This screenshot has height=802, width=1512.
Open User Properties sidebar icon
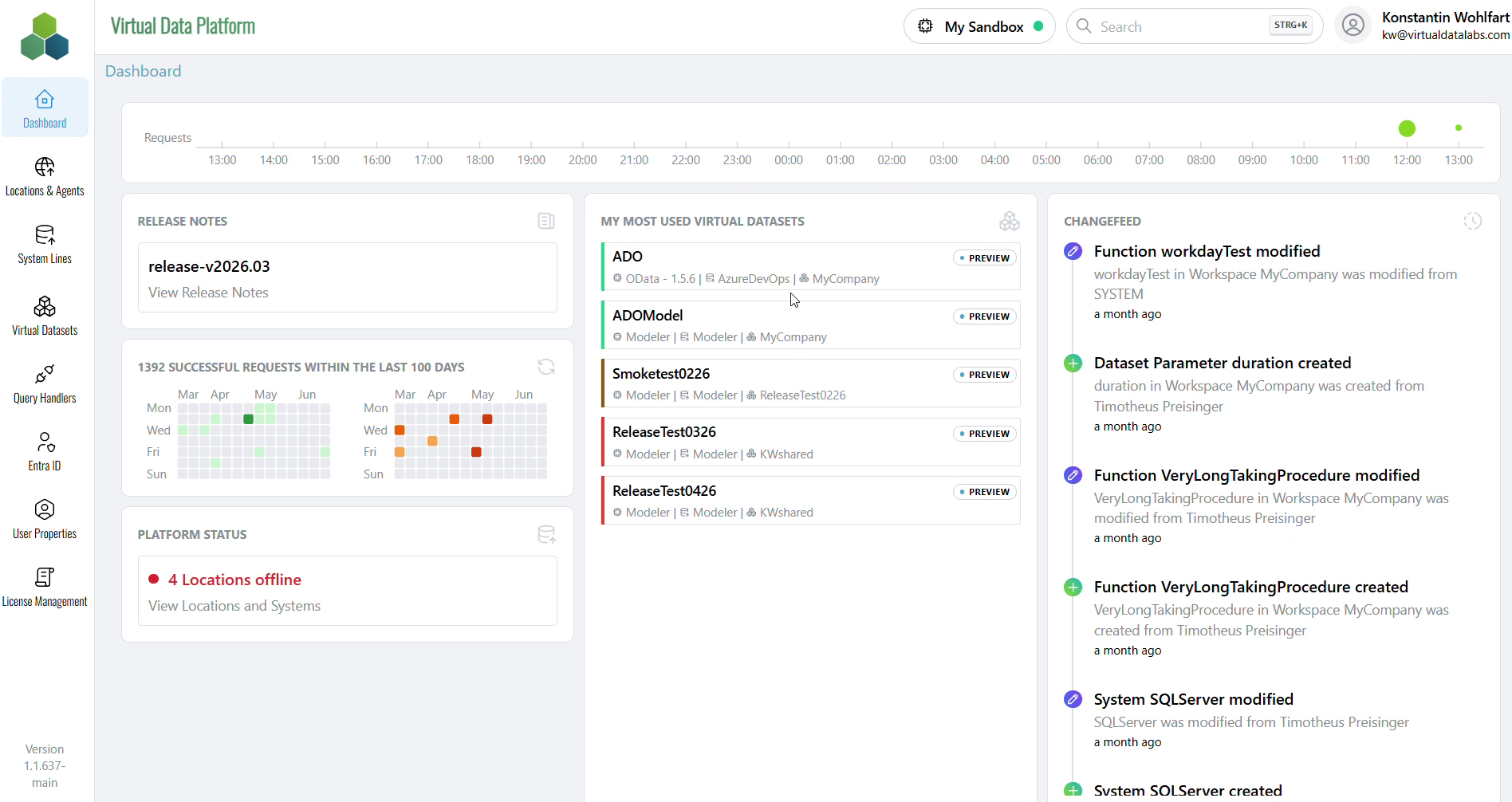(x=45, y=509)
